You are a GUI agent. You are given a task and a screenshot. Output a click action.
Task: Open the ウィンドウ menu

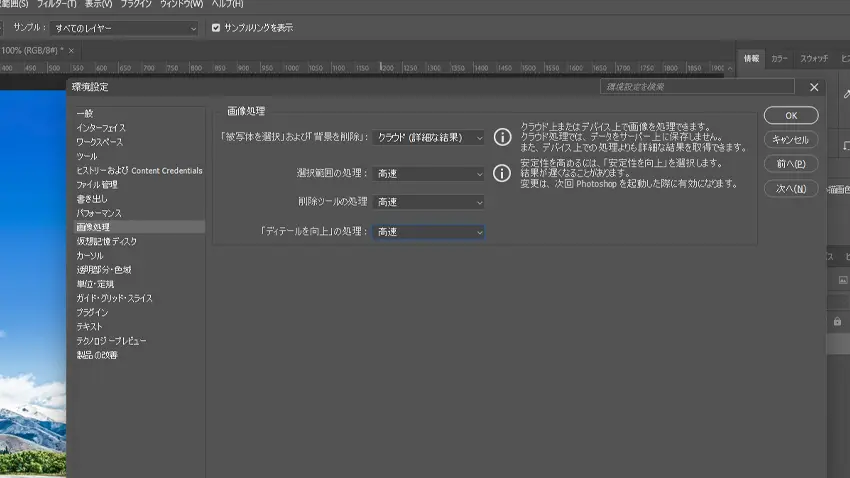click(x=181, y=5)
